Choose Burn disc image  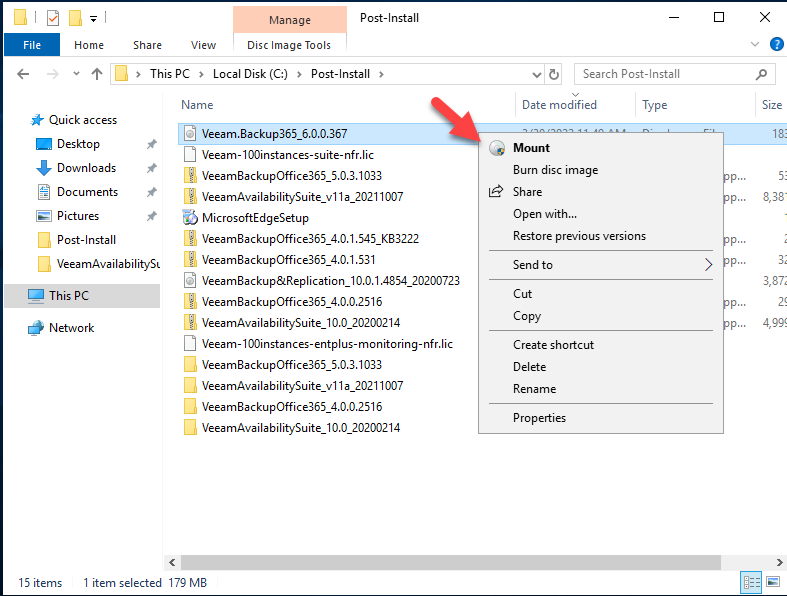pos(600,170)
